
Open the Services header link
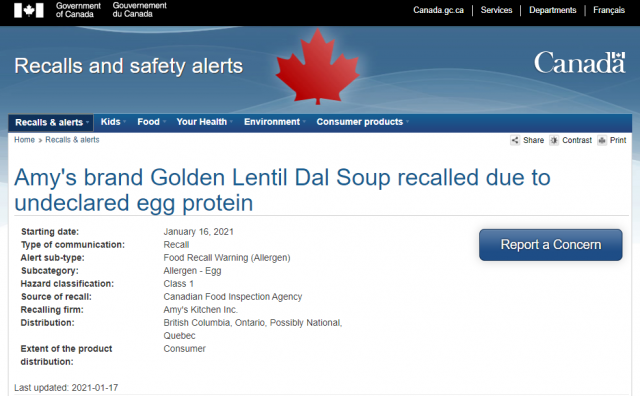[x=496, y=10]
